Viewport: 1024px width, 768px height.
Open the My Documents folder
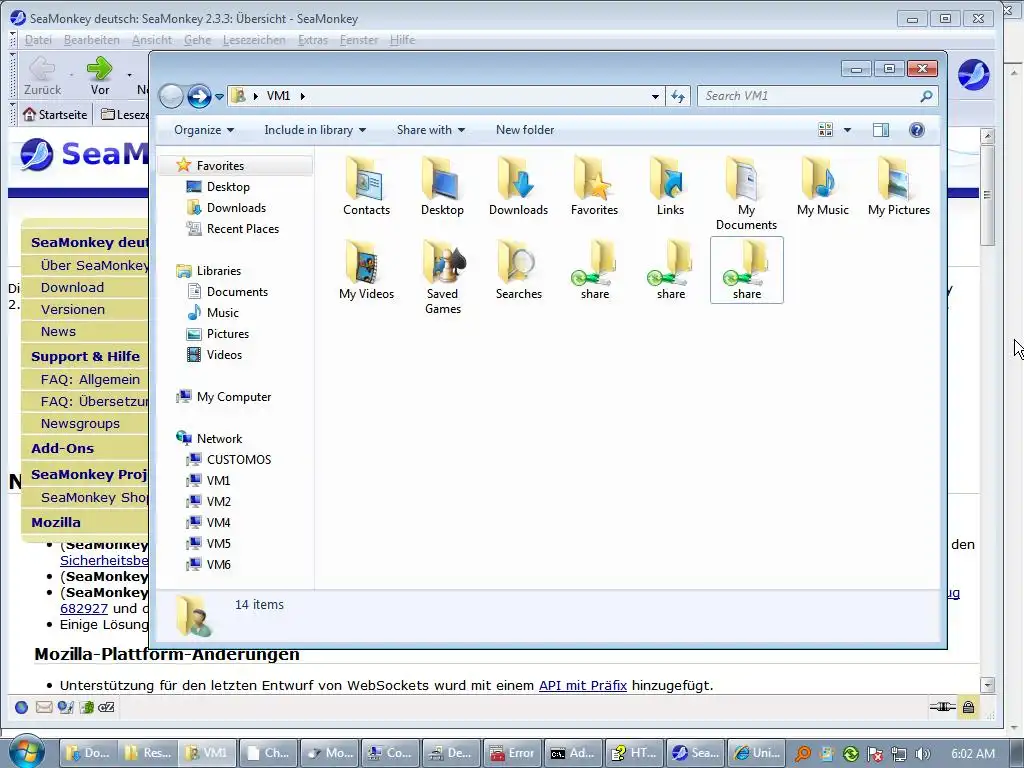click(746, 193)
